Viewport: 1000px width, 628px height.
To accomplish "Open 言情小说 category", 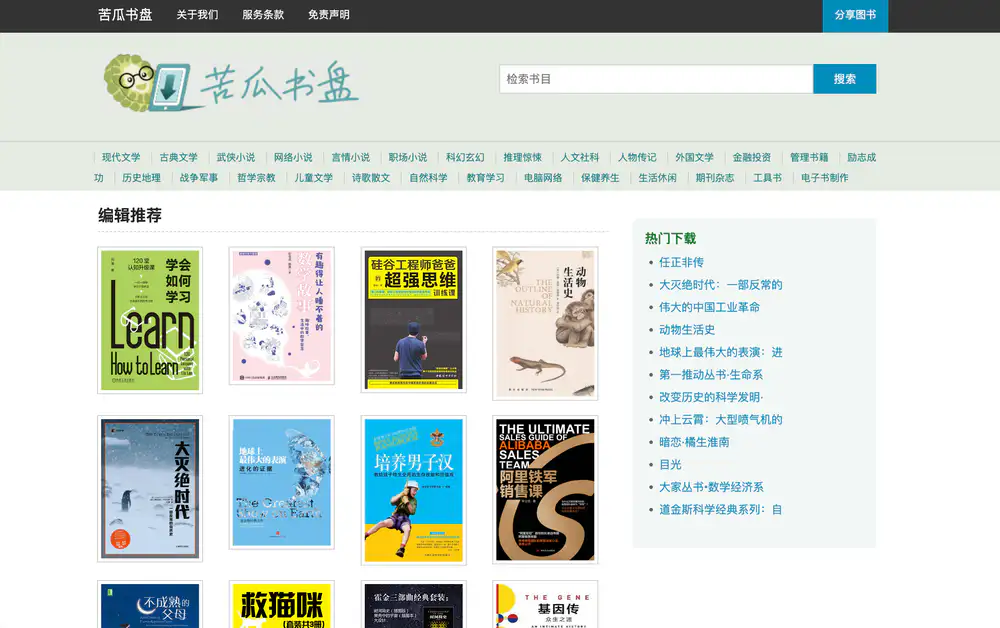I will (x=351, y=157).
